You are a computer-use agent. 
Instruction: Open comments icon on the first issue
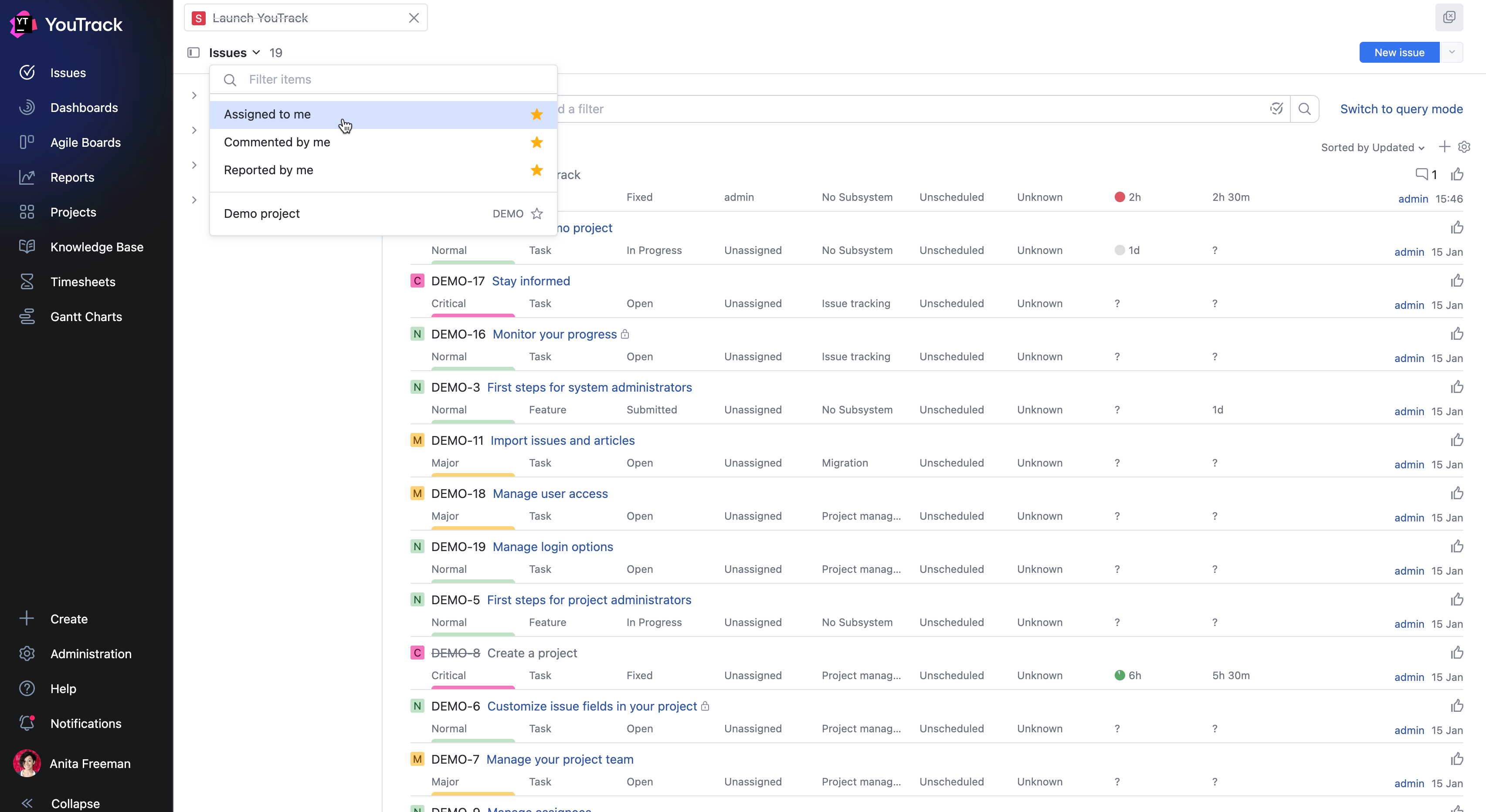click(x=1422, y=174)
